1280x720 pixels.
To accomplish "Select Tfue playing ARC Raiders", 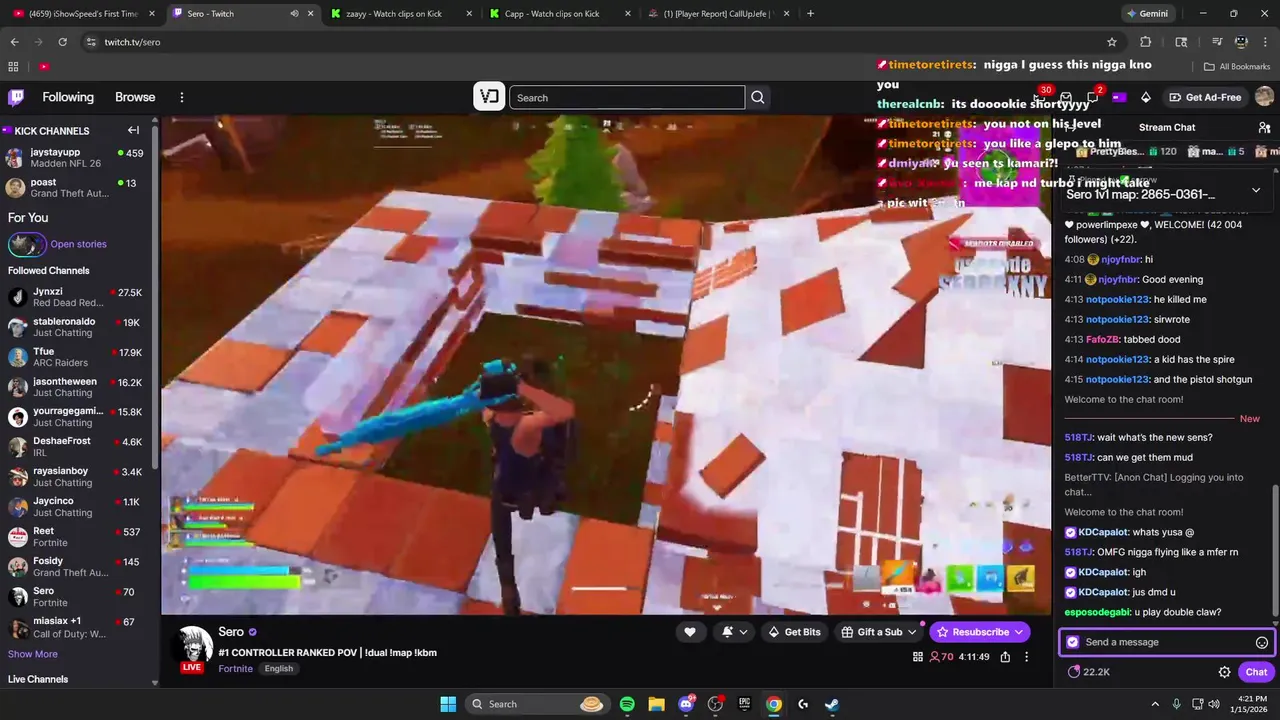I will pos(76,357).
